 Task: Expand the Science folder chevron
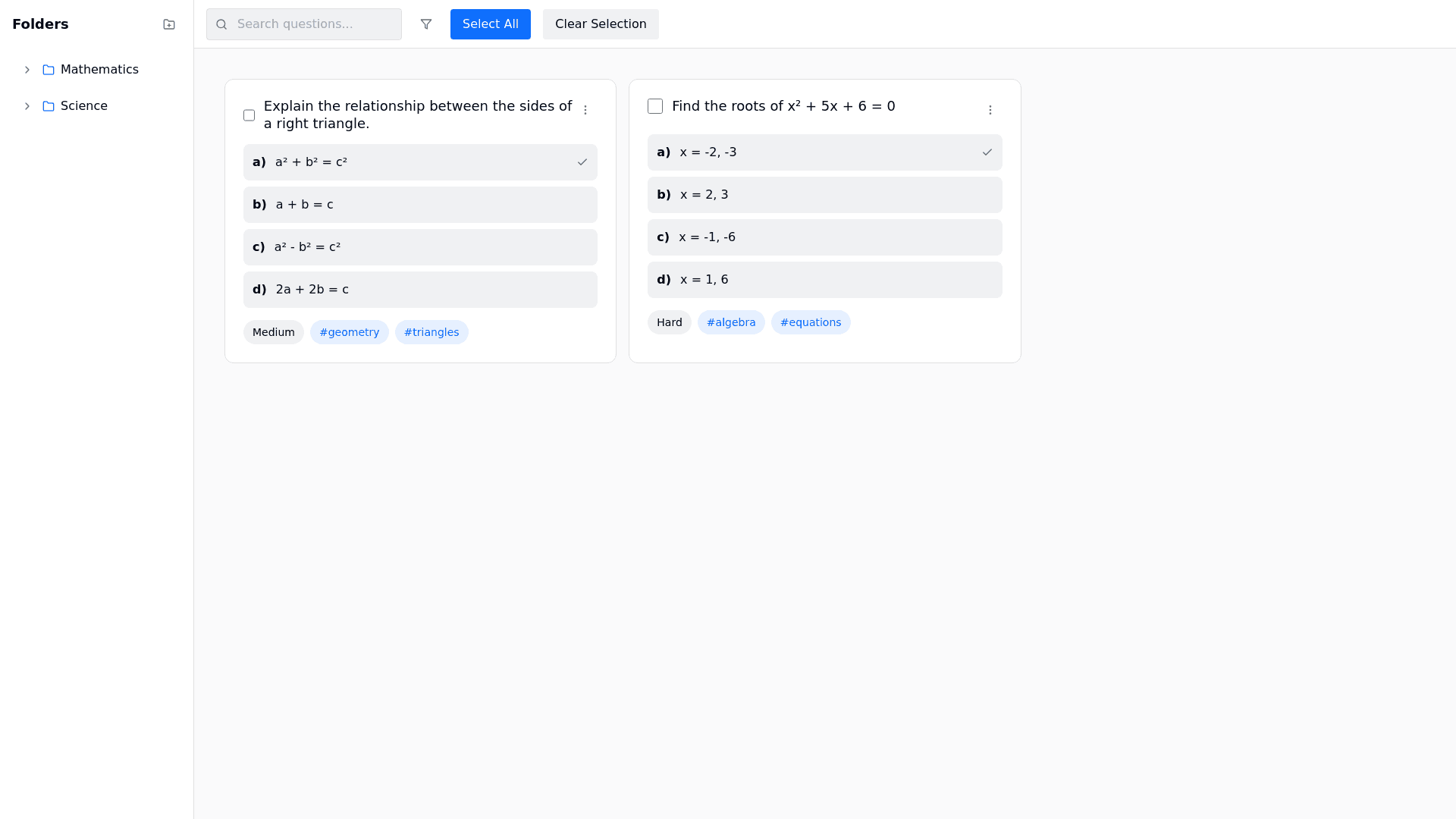pos(27,106)
